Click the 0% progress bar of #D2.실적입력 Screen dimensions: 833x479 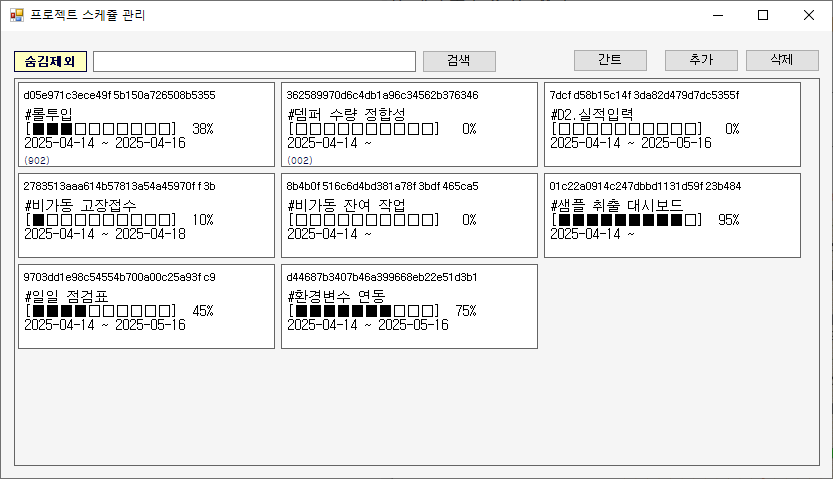tap(627, 129)
